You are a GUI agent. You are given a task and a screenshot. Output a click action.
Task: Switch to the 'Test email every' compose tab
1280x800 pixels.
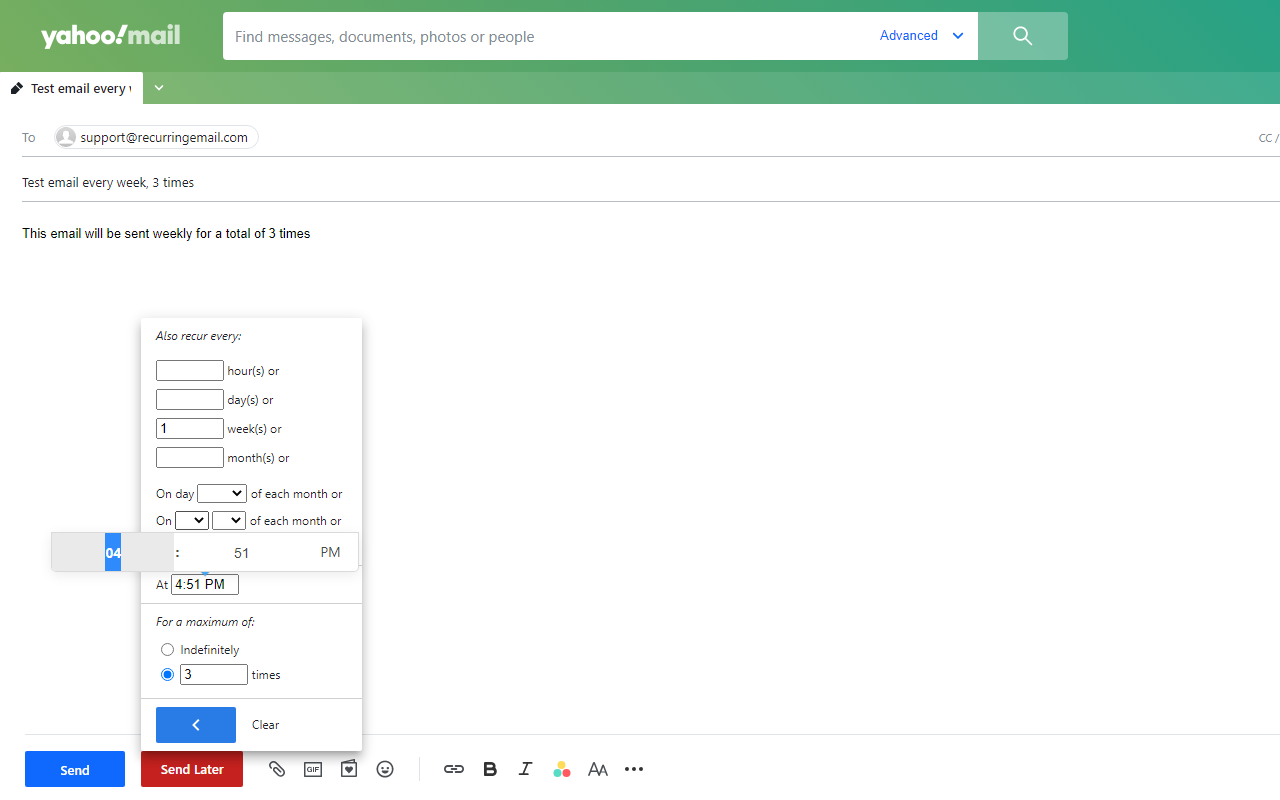pyautogui.click(x=71, y=88)
